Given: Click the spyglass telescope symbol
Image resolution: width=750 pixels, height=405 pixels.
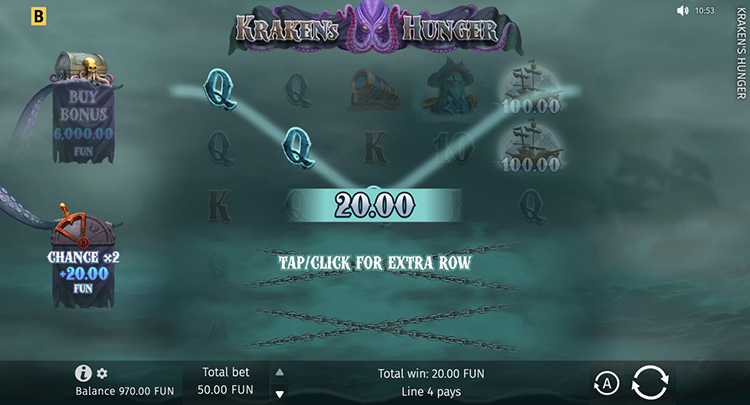Looking at the screenshot, I should point(376,90).
